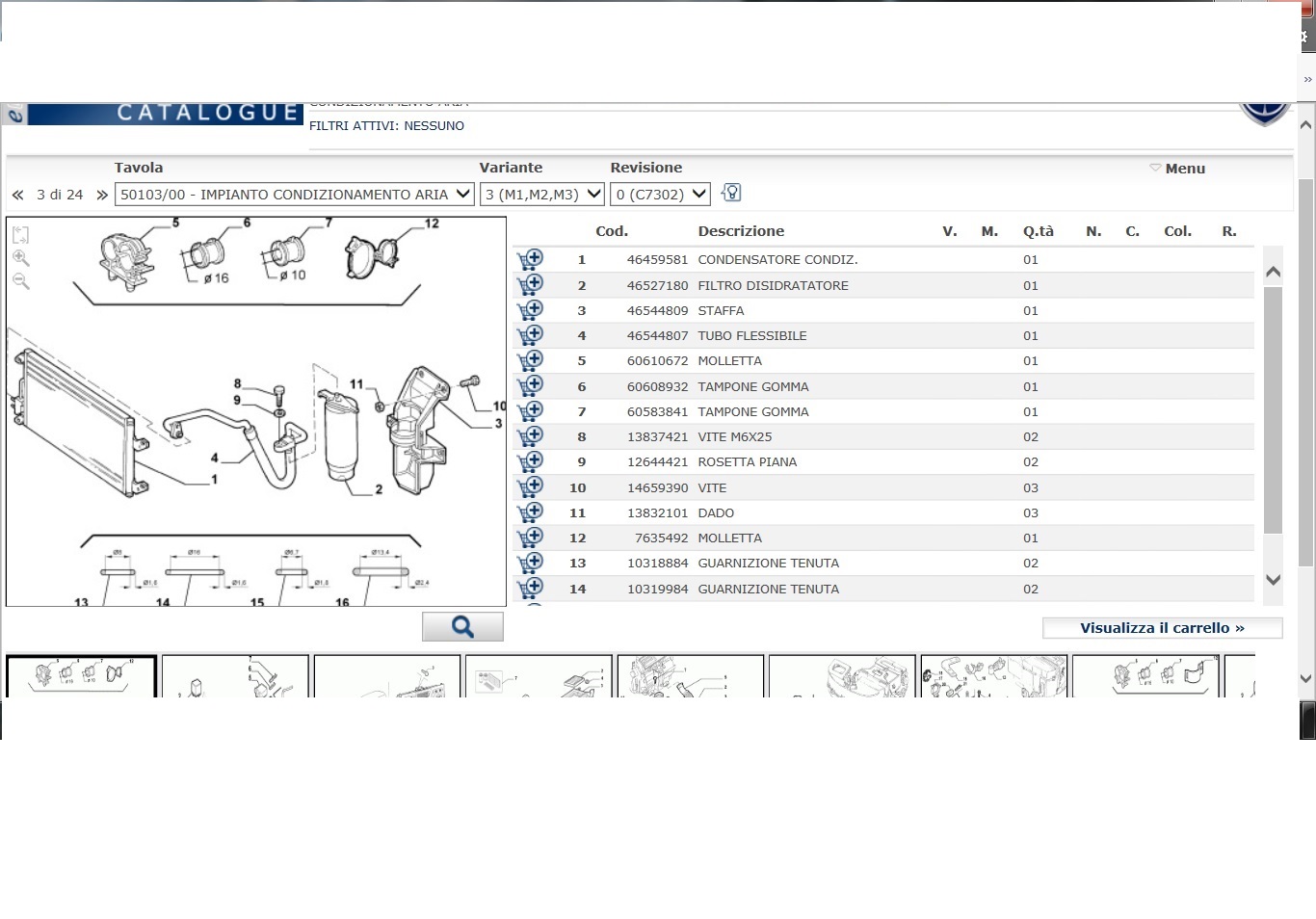
Task: Add part 46459581 Condensatore to cart
Action: (x=530, y=259)
